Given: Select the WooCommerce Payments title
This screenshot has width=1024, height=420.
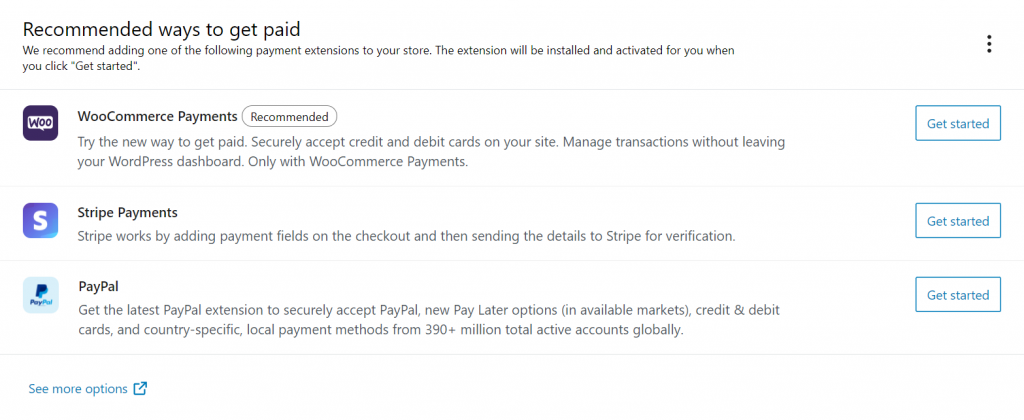Looking at the screenshot, I should [x=157, y=117].
